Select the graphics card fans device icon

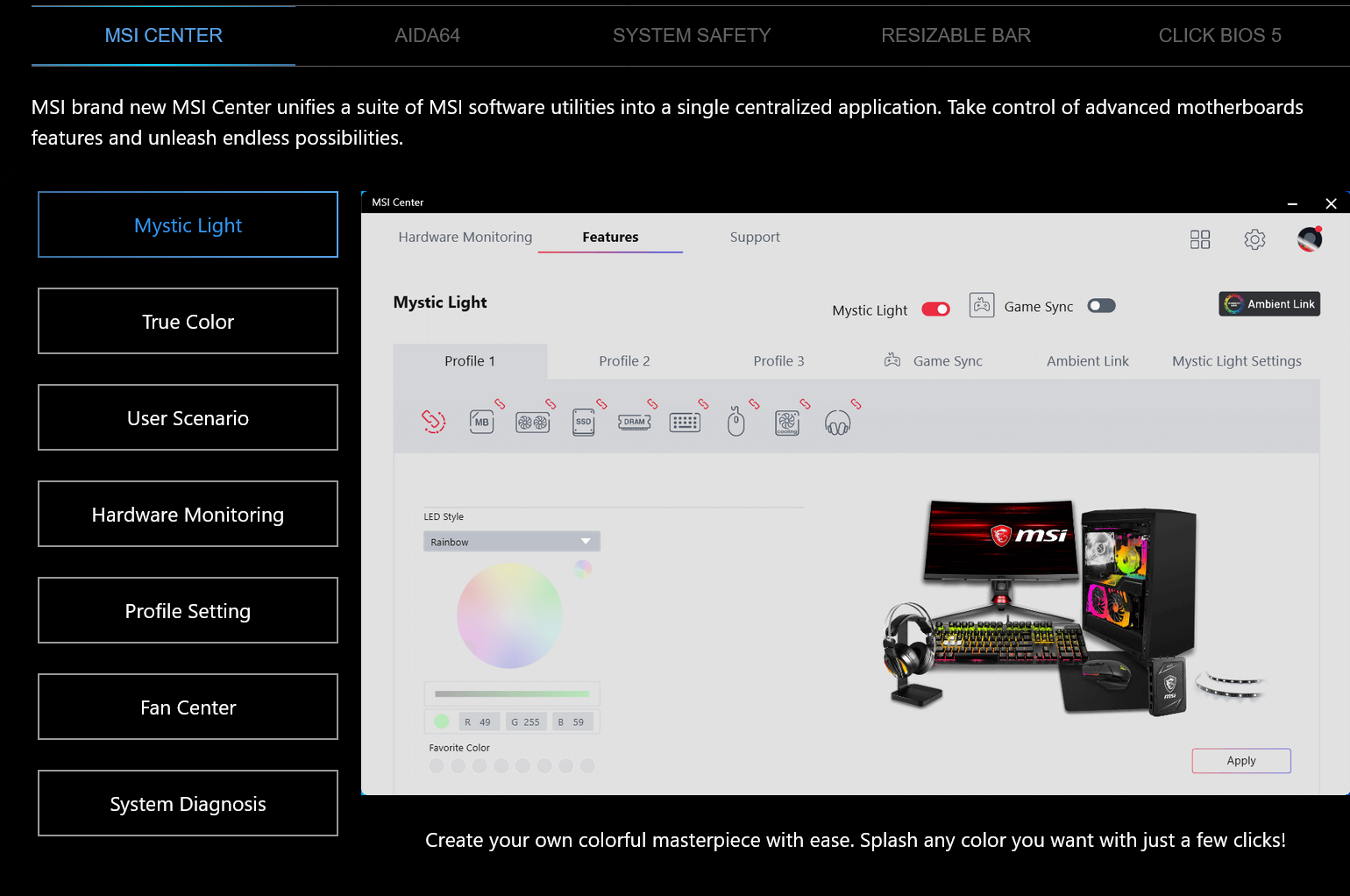pos(532,422)
